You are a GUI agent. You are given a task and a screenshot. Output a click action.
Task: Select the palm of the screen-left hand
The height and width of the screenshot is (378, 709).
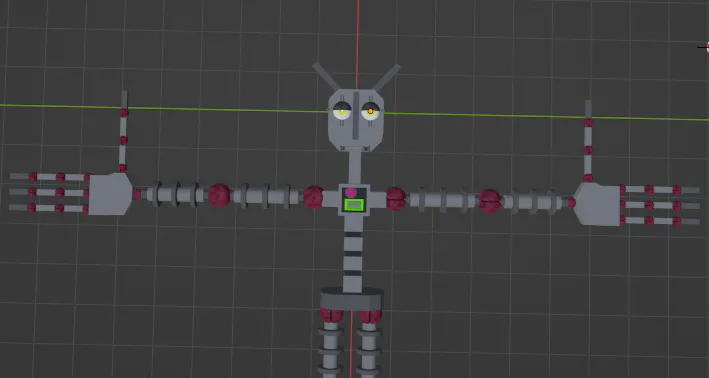[x=110, y=194]
